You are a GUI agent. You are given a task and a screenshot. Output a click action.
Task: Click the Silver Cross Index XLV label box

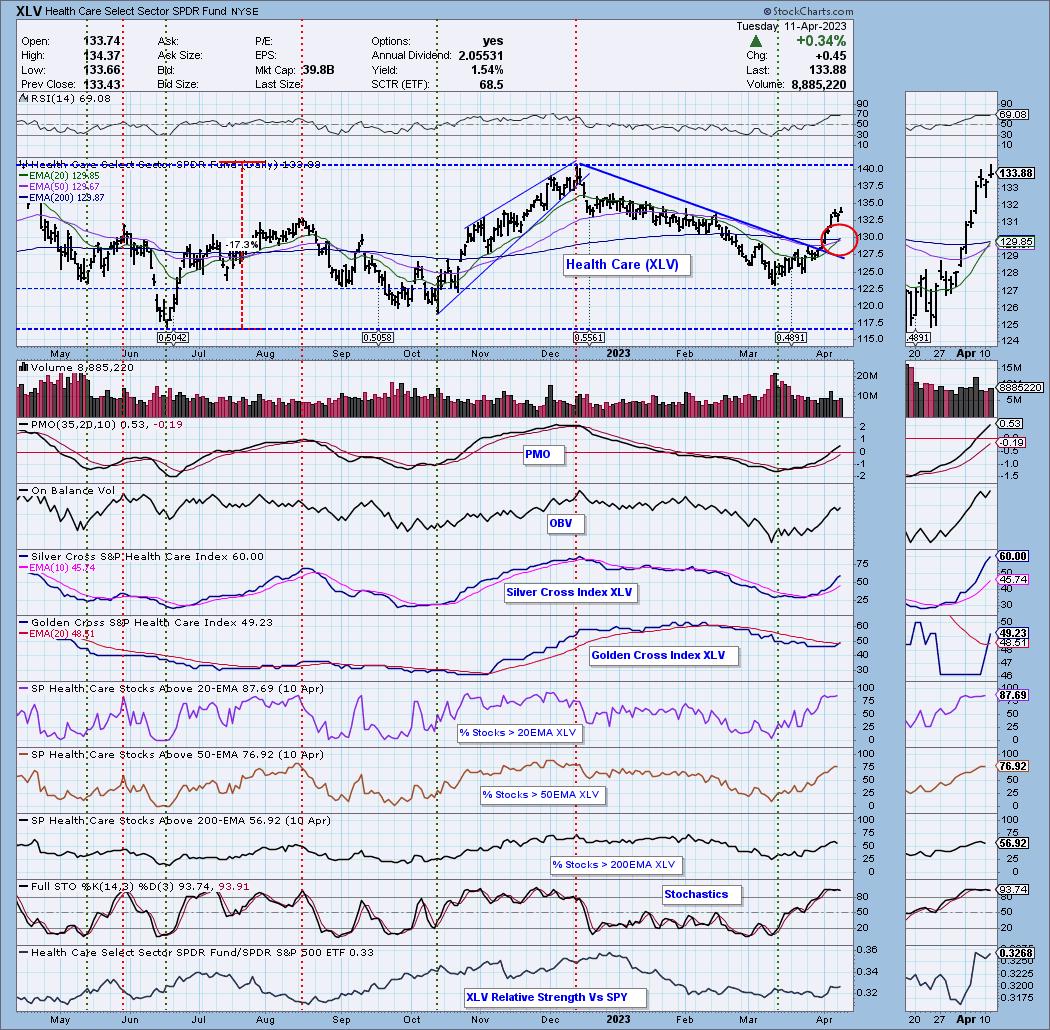tap(569, 592)
